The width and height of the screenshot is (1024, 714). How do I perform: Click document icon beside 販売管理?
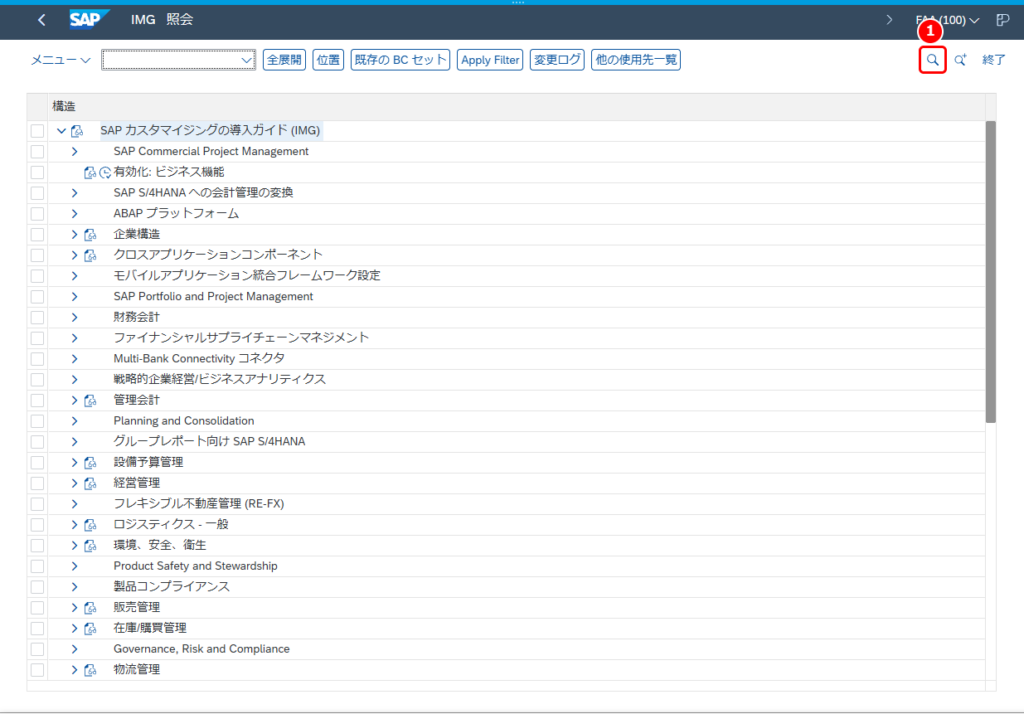point(90,608)
